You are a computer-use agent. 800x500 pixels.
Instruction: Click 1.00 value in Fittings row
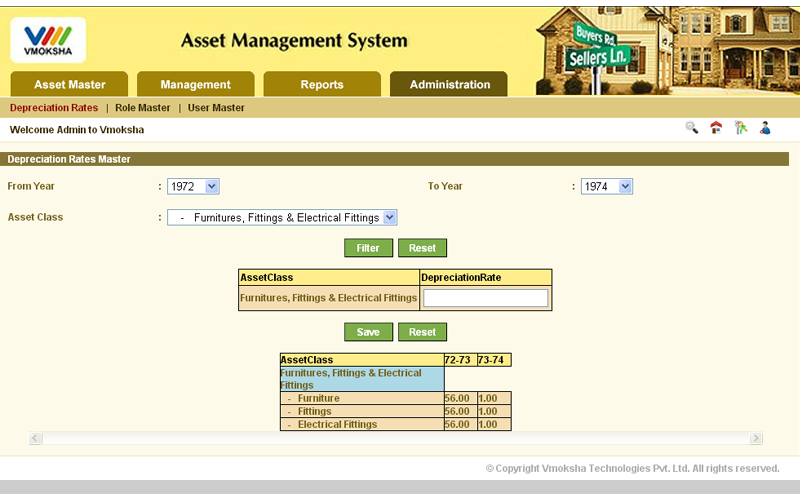[x=494, y=411]
